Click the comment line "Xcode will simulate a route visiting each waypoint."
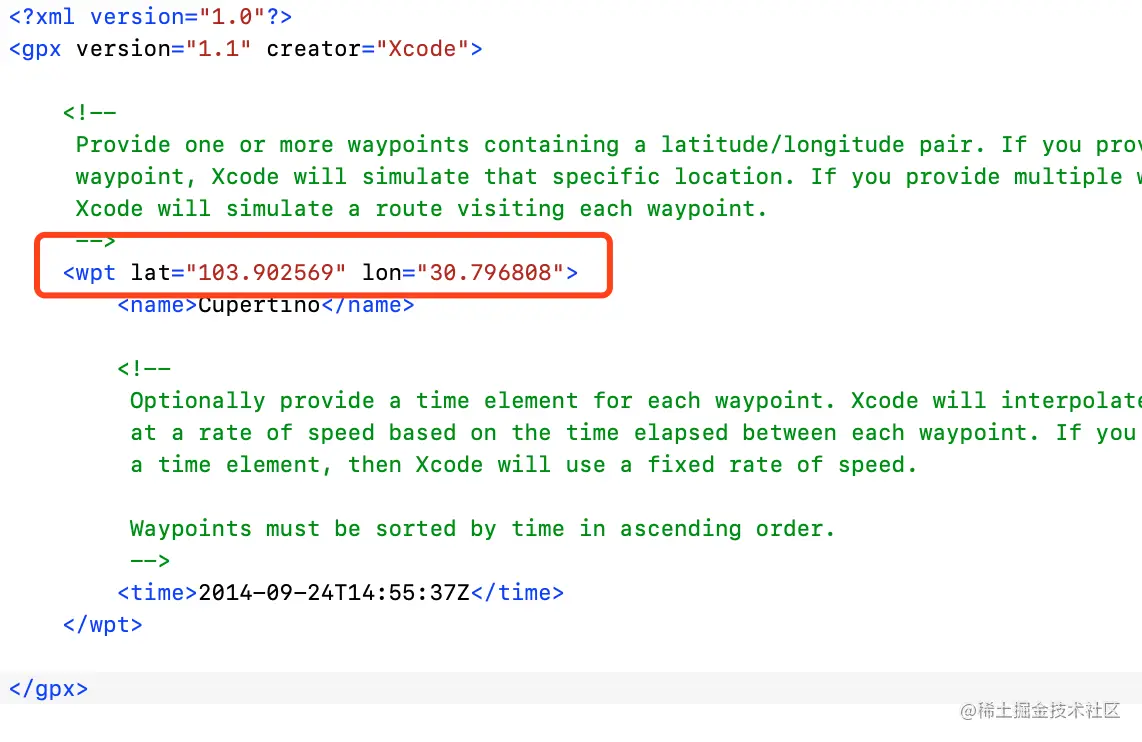1142x742 pixels. point(421,208)
